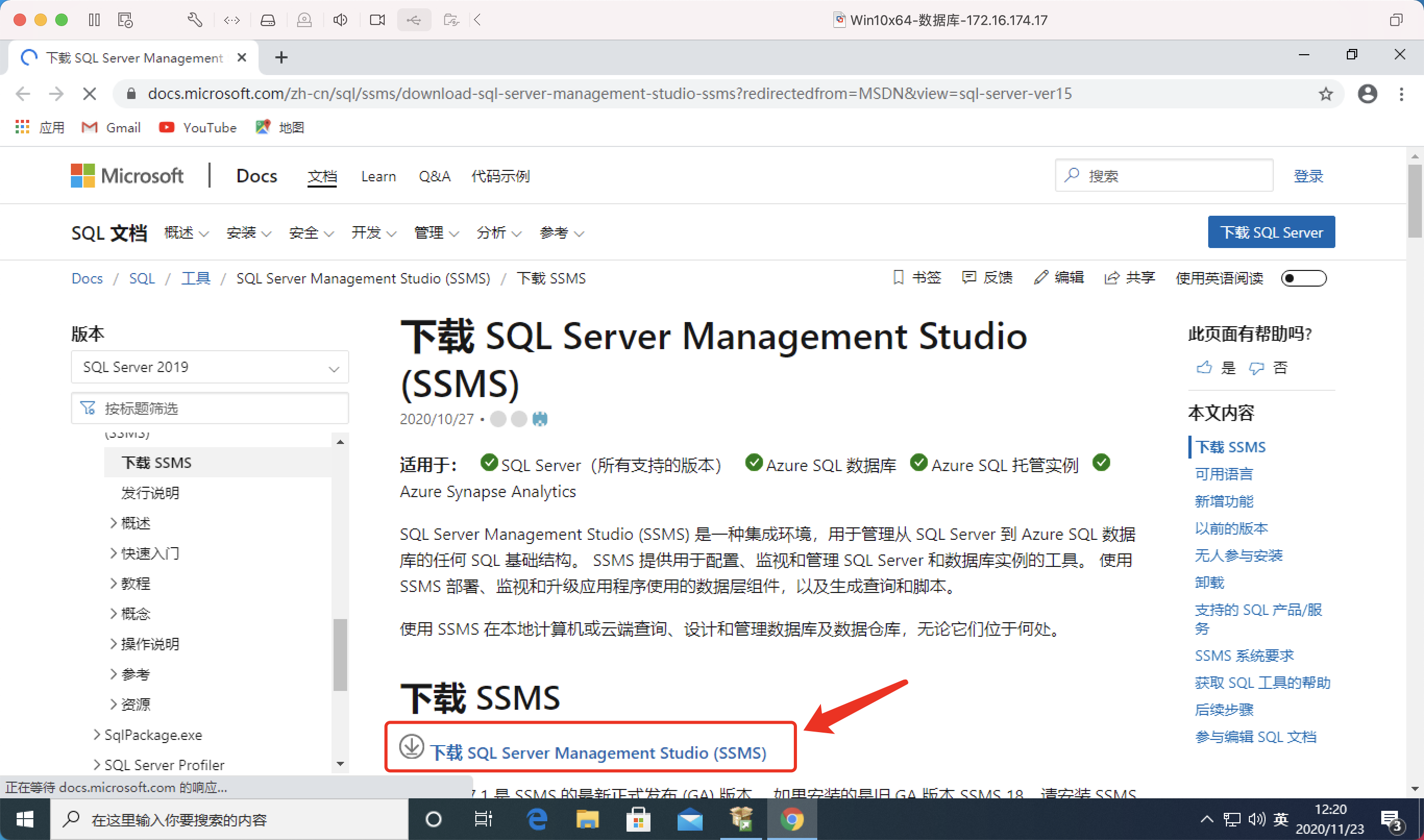Open the VM snapshot icon

125,20
